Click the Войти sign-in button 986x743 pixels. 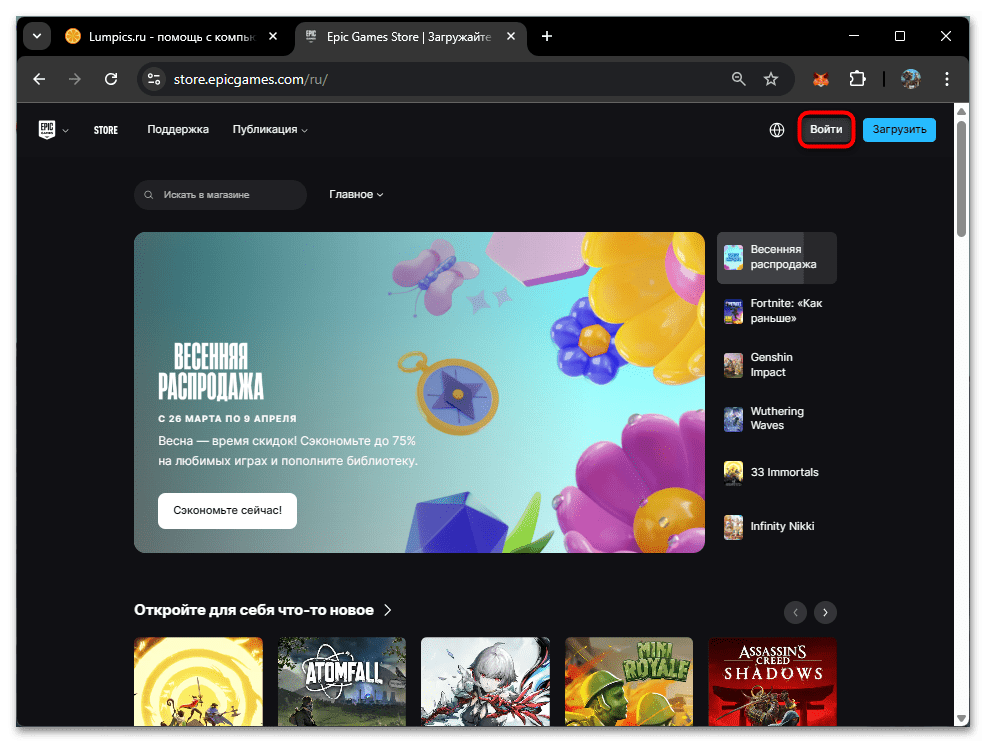click(x=826, y=129)
